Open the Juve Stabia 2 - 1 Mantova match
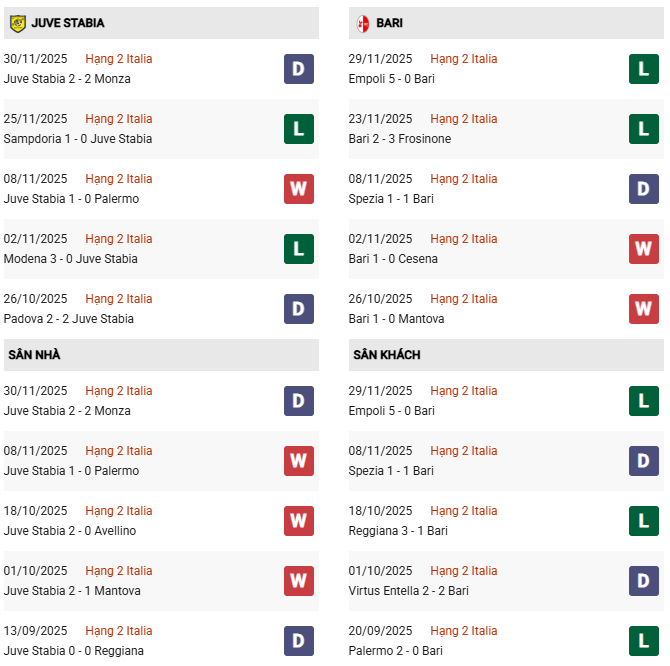The image size is (670, 666). pos(72,591)
